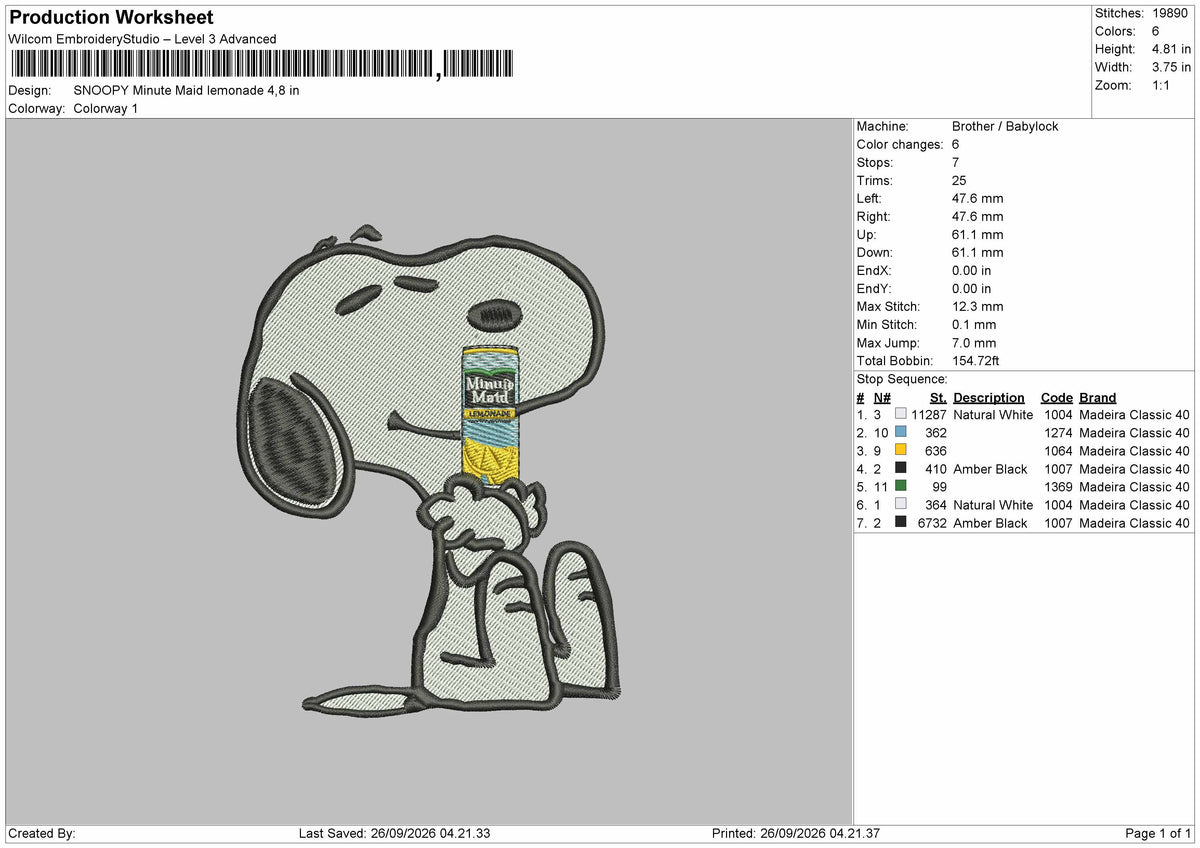Viewport: 1200px width, 848px height.
Task: Click 'Natural White' description in stop row 1
Action: pyautogui.click(x=993, y=414)
